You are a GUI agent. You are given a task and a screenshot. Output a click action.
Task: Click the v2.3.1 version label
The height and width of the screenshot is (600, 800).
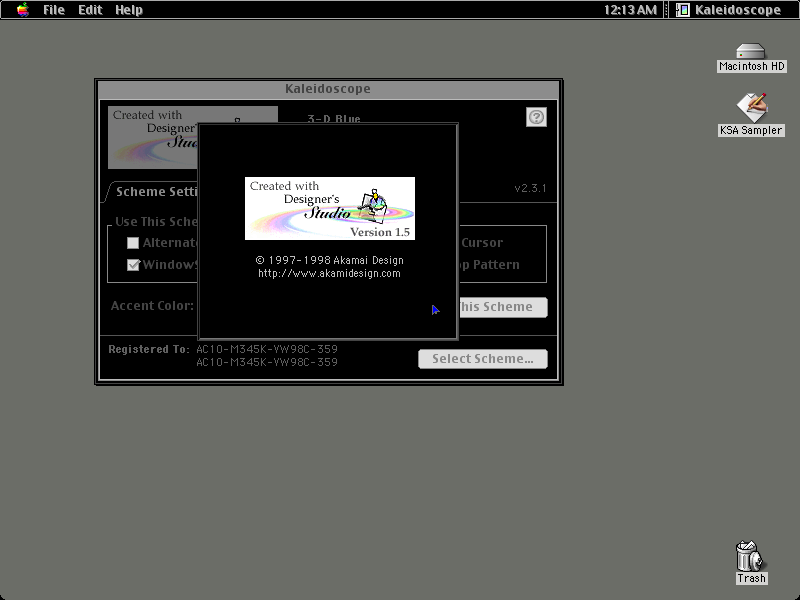pos(530,188)
